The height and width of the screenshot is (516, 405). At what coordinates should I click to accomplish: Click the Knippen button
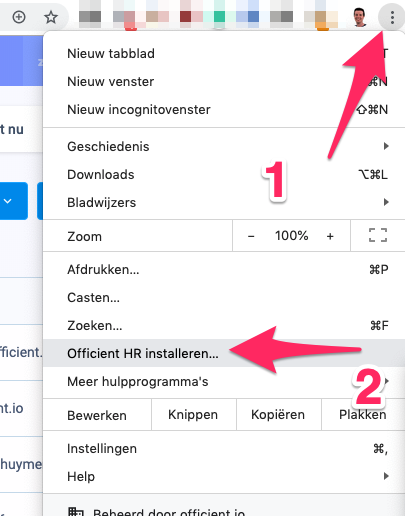coord(194,415)
